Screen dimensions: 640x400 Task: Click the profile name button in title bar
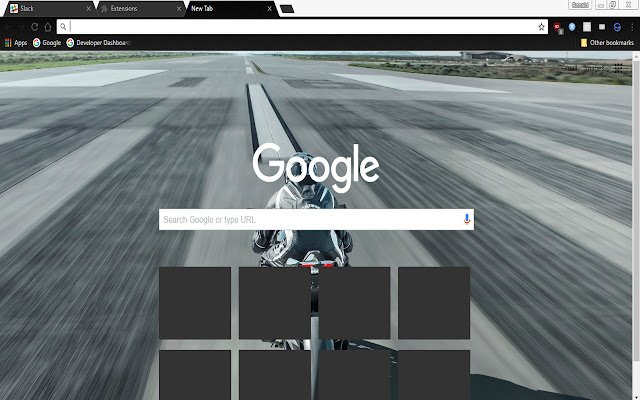(580, 5)
